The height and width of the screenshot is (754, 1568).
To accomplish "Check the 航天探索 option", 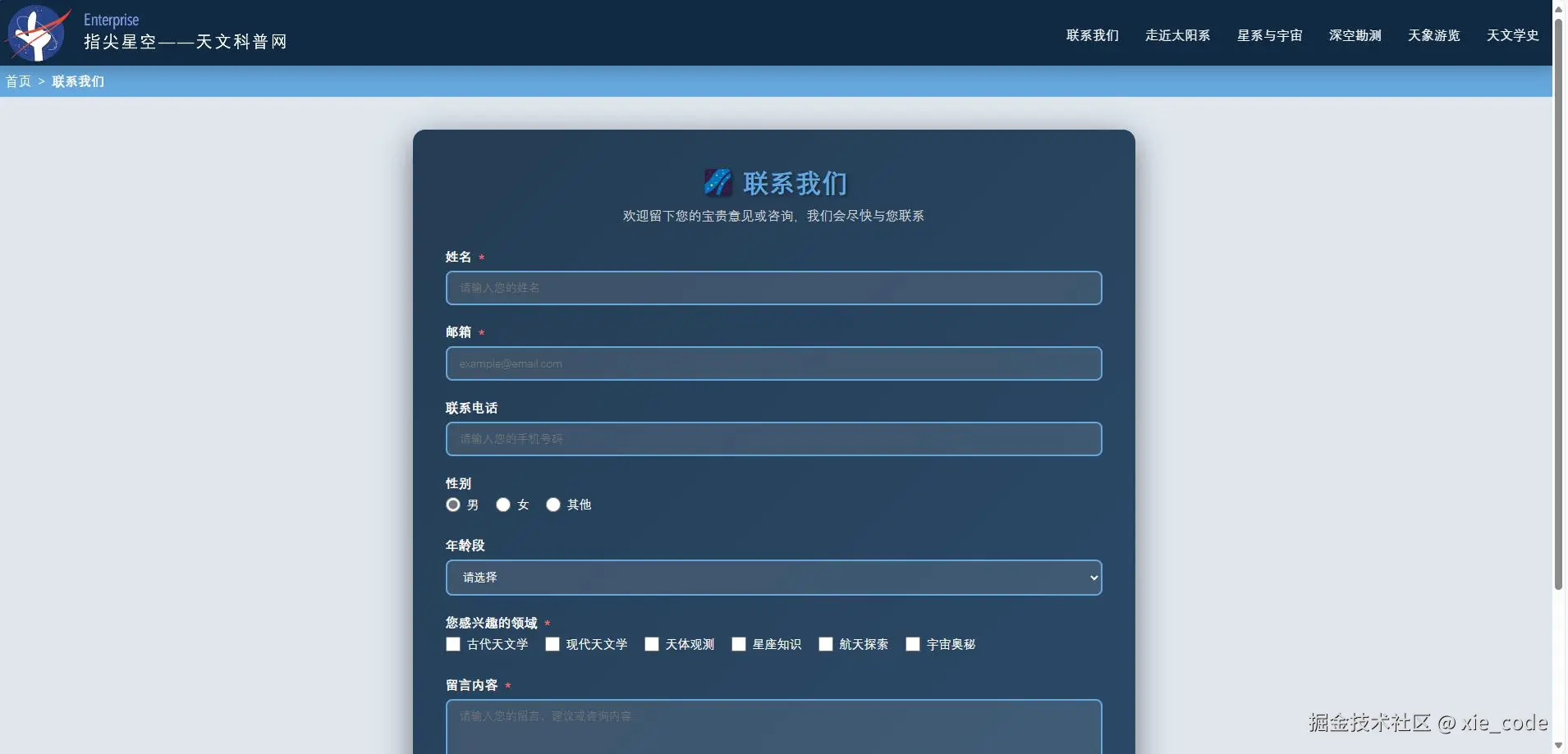I will click(x=825, y=644).
